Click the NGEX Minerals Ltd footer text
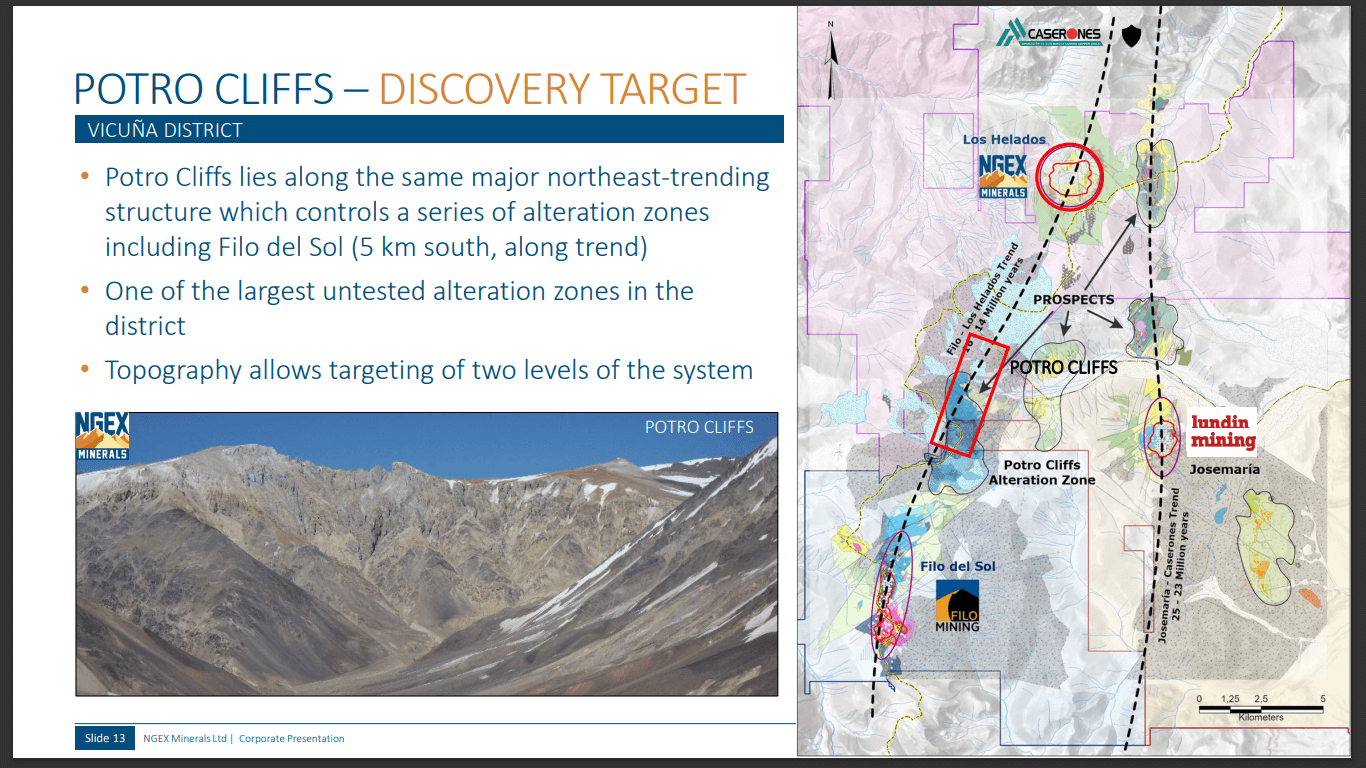 pos(186,739)
